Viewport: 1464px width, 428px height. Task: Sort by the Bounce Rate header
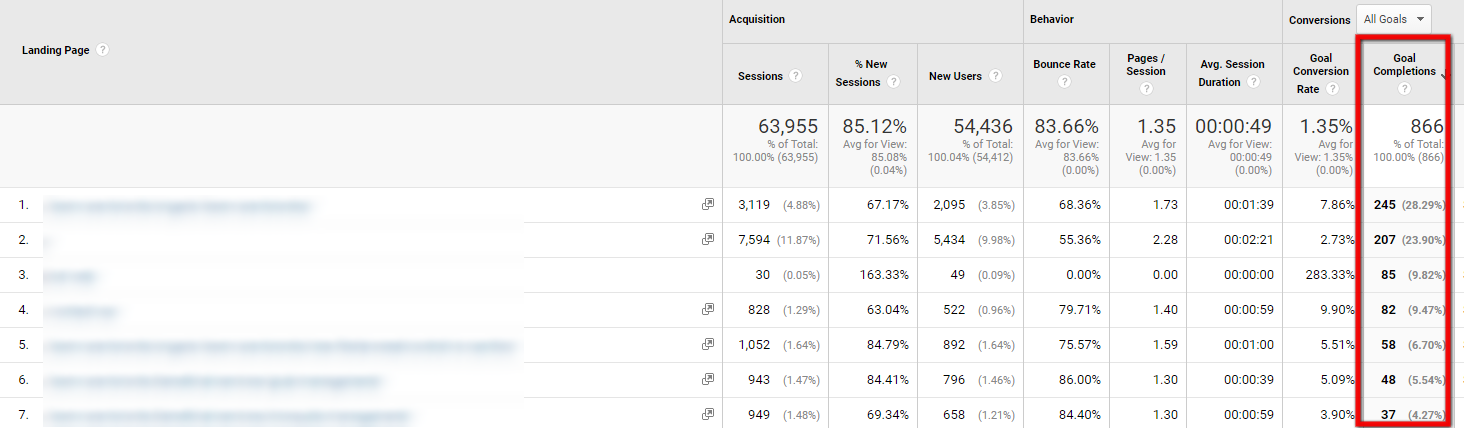[1064, 64]
